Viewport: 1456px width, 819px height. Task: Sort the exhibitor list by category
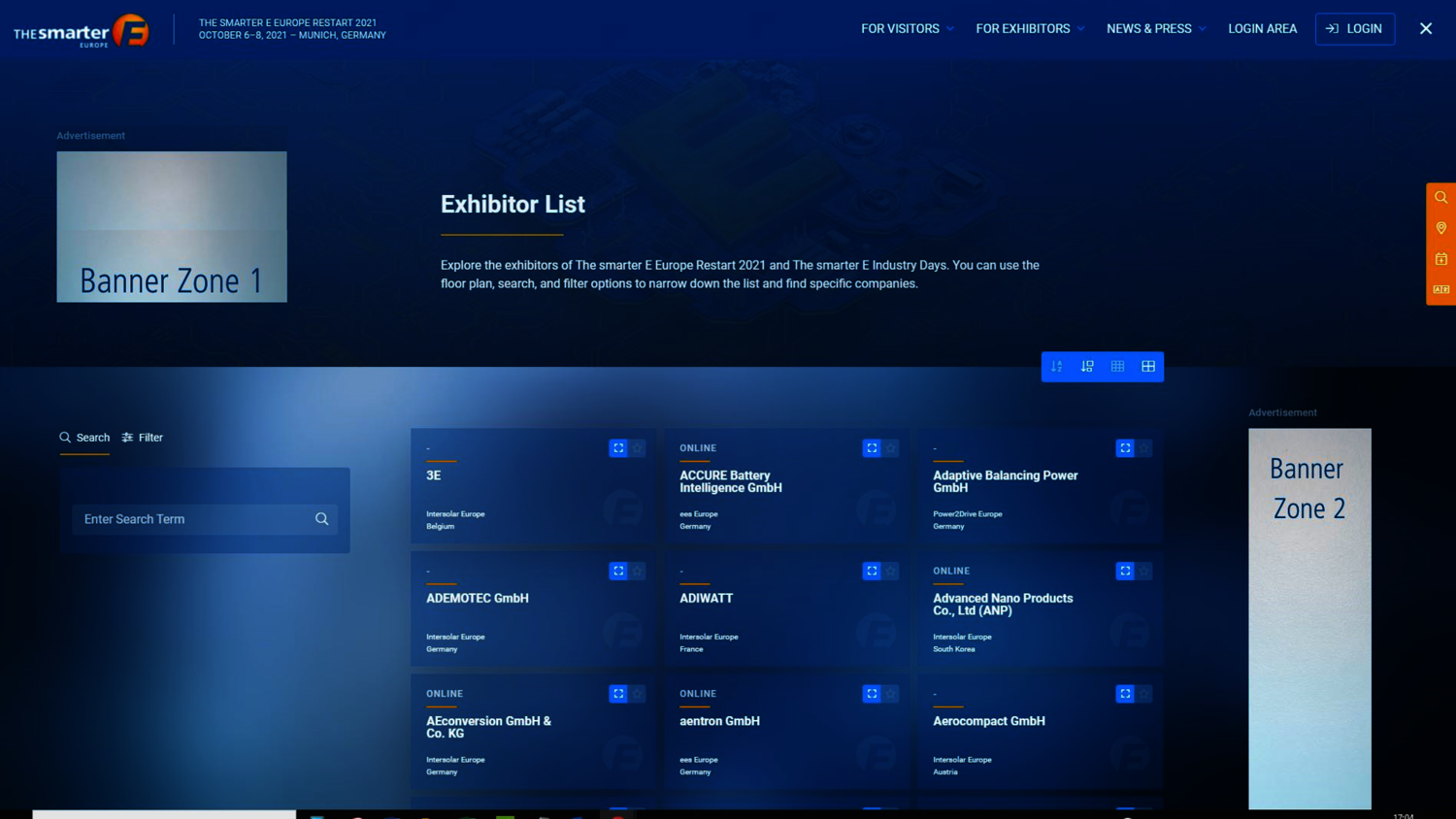coord(1087,367)
